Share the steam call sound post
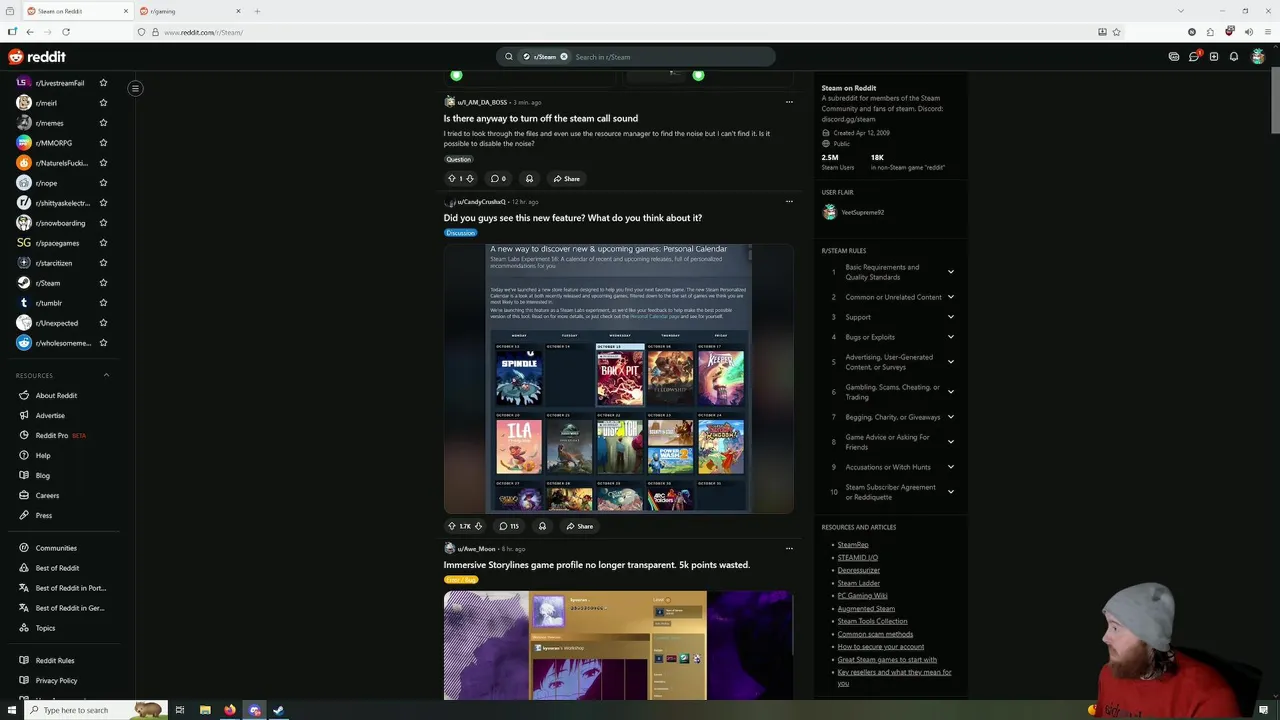1280x720 pixels. point(566,179)
